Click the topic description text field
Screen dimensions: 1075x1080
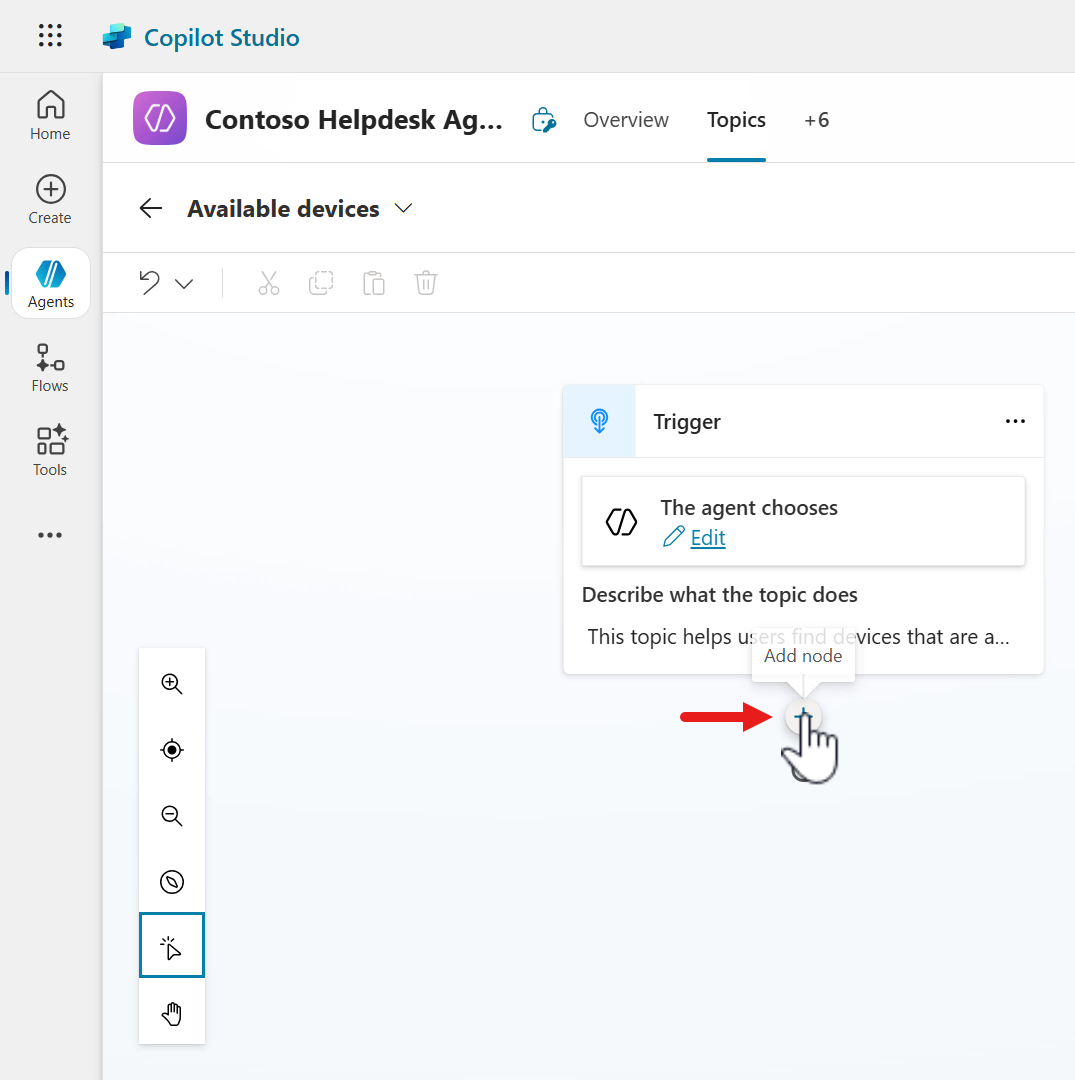click(x=800, y=637)
